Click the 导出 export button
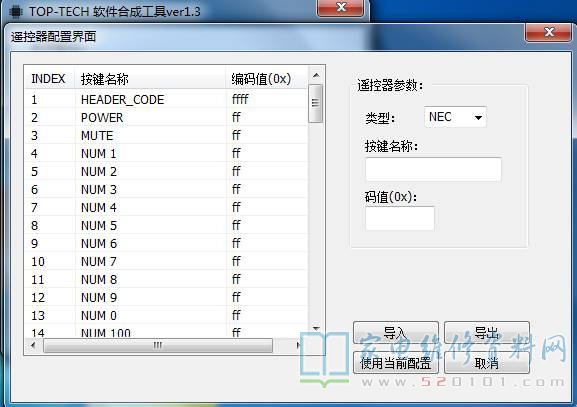The height and width of the screenshot is (407, 577). pos(486,332)
